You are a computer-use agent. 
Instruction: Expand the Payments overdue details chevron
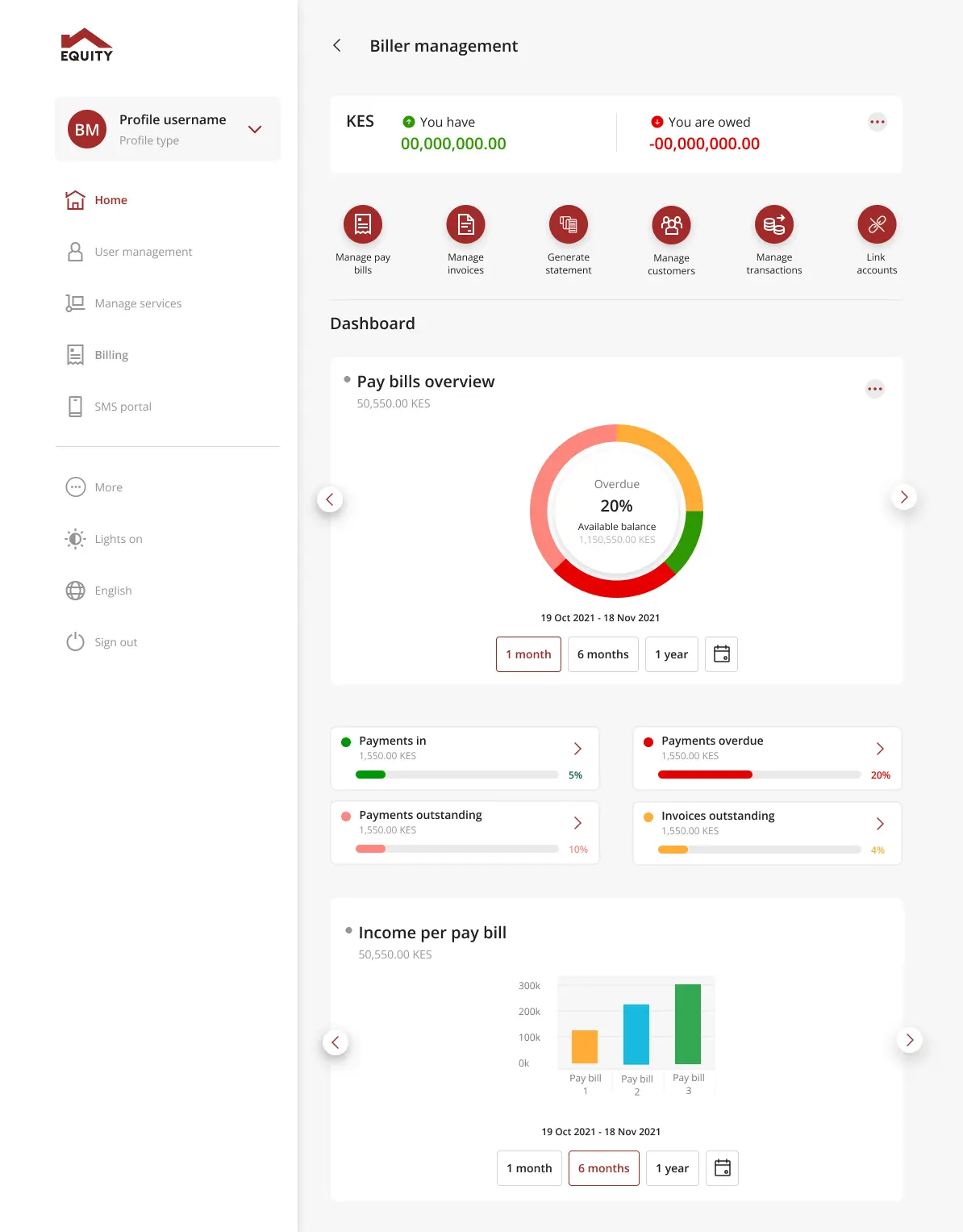pyautogui.click(x=880, y=749)
